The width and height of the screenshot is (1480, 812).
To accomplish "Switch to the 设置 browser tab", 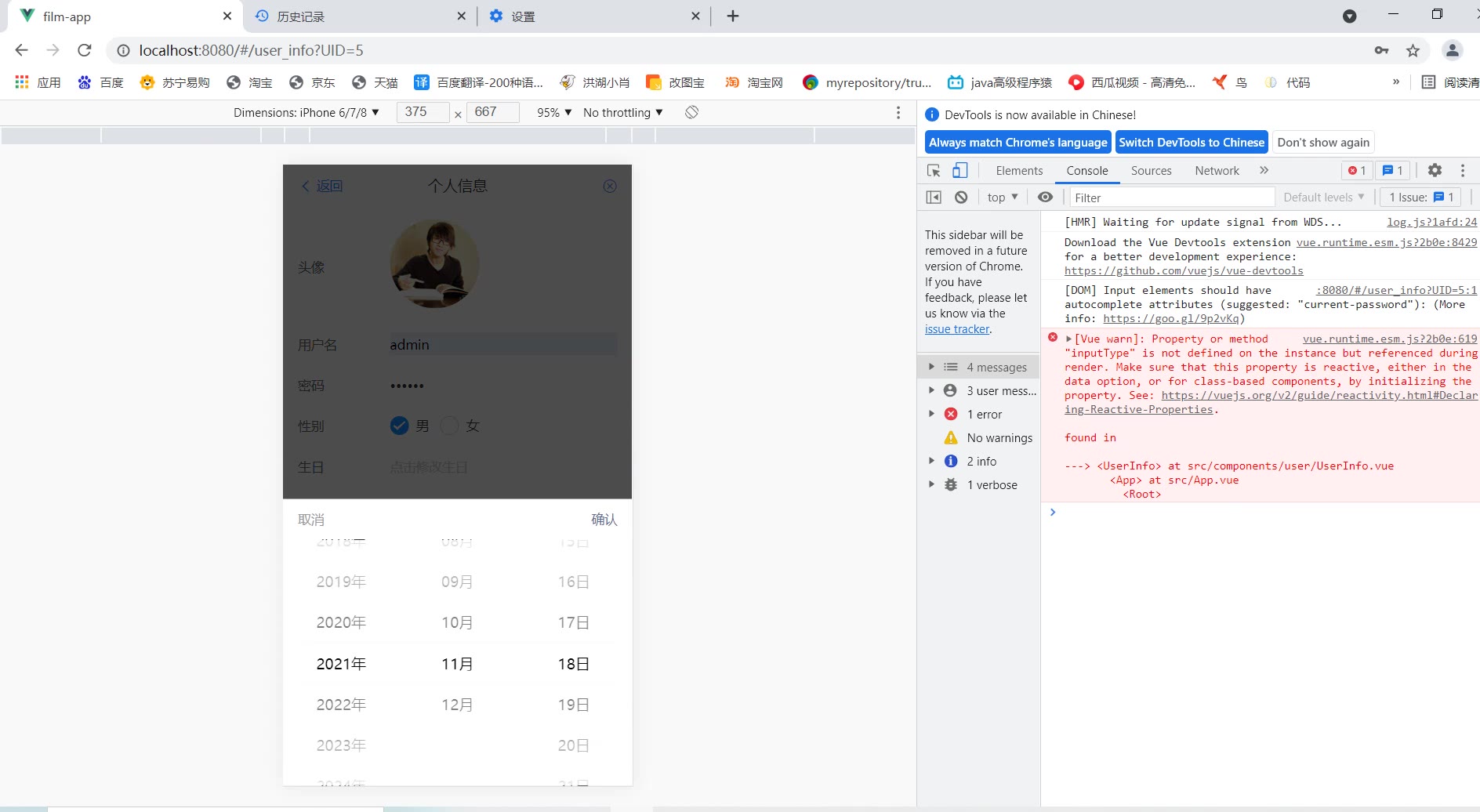I will point(593,16).
